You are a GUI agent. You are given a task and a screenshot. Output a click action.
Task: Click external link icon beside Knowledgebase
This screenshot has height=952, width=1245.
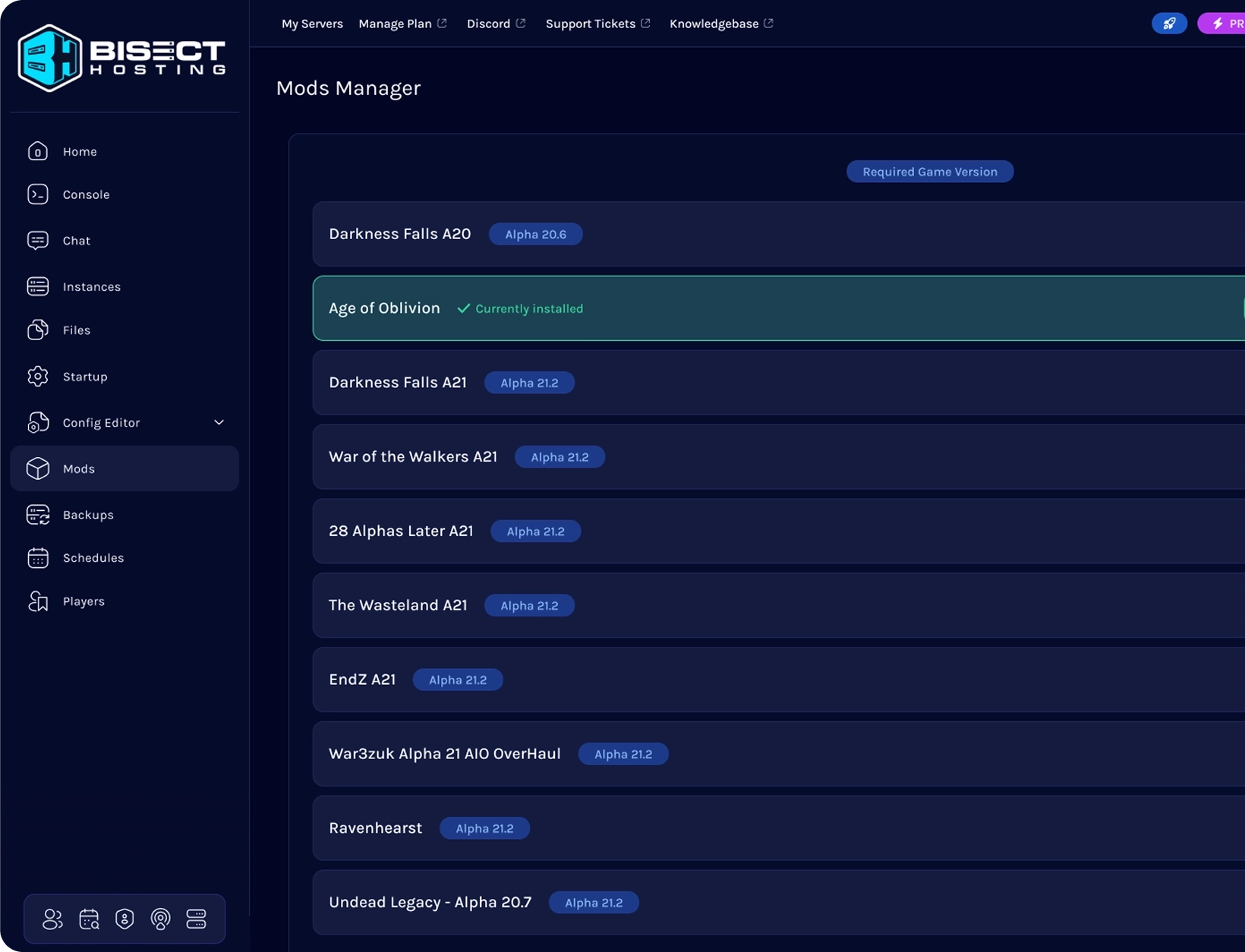click(x=768, y=24)
